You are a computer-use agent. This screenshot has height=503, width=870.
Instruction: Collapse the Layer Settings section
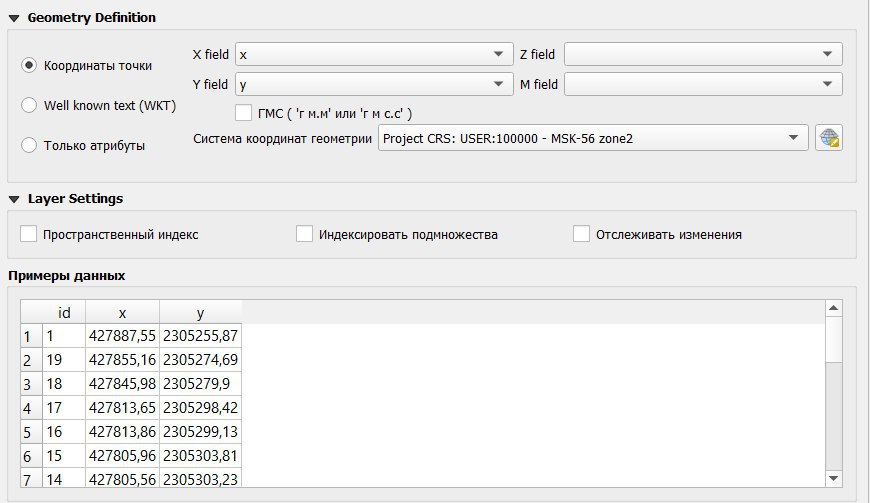tap(14, 199)
